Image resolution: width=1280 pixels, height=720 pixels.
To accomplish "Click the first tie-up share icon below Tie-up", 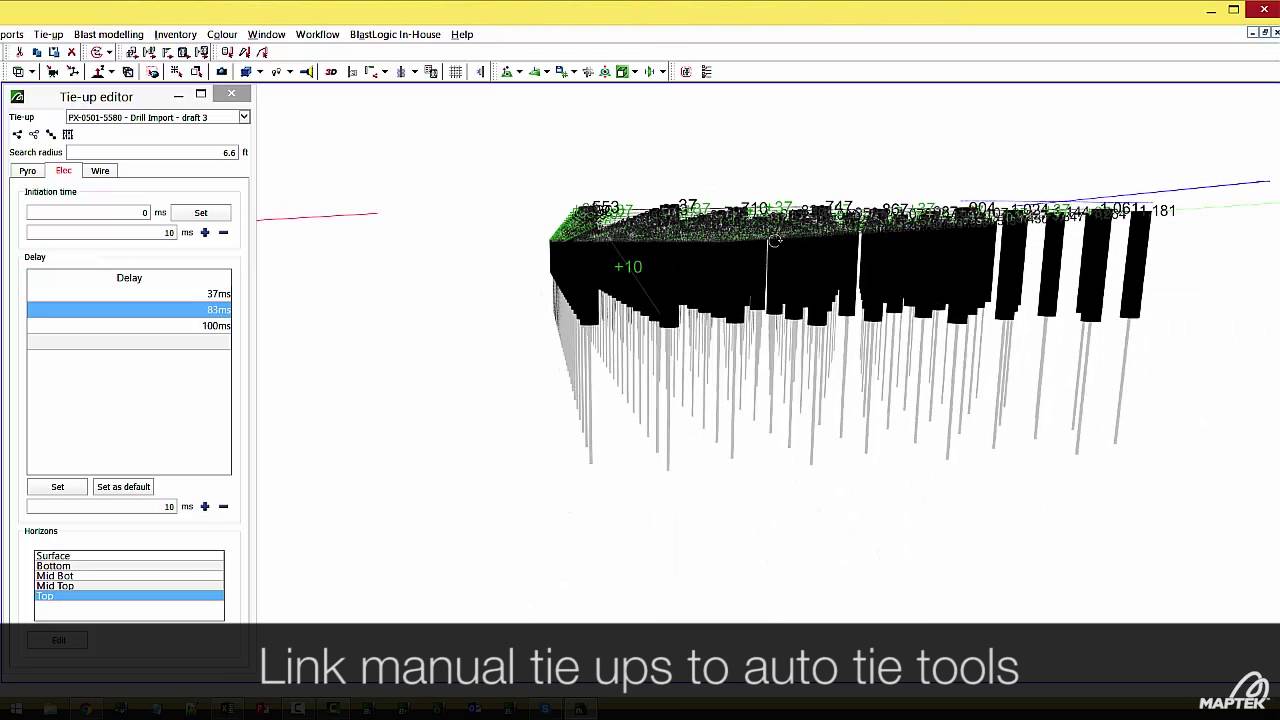I will pyautogui.click(x=17, y=134).
